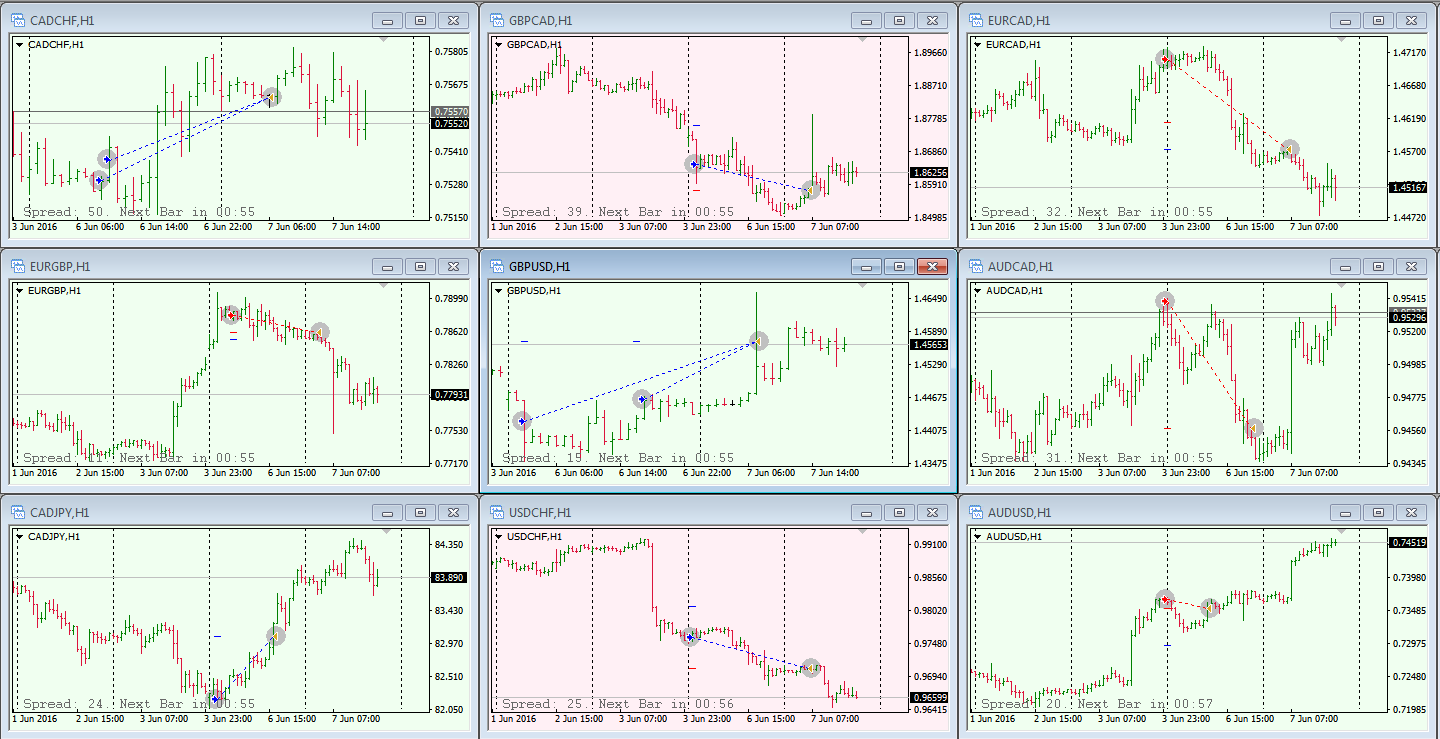Click the EURCAD,H1 window chart icon
This screenshot has height=739, width=1440.
[977, 20]
